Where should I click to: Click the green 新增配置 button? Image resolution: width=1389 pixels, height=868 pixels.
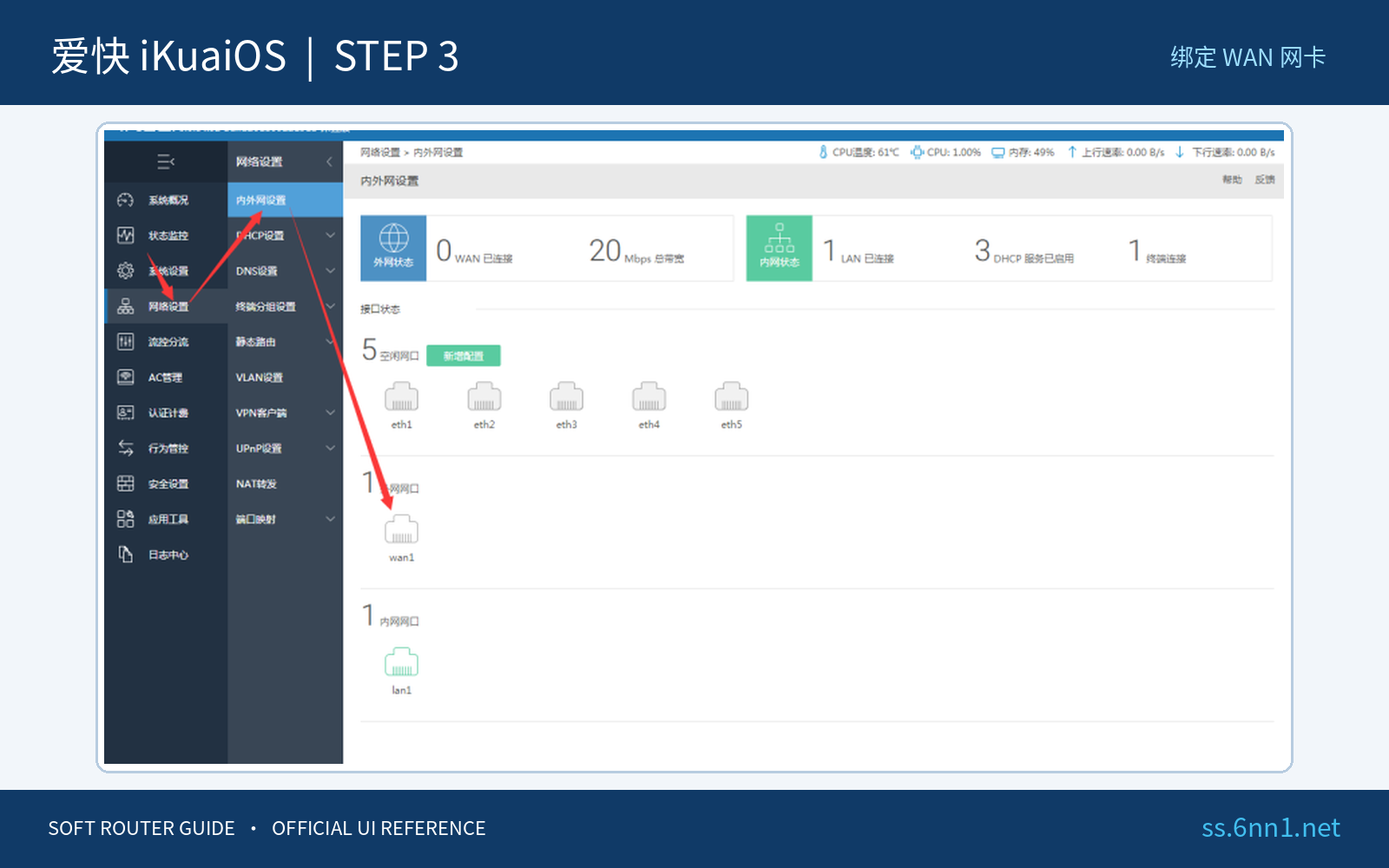pyautogui.click(x=464, y=356)
